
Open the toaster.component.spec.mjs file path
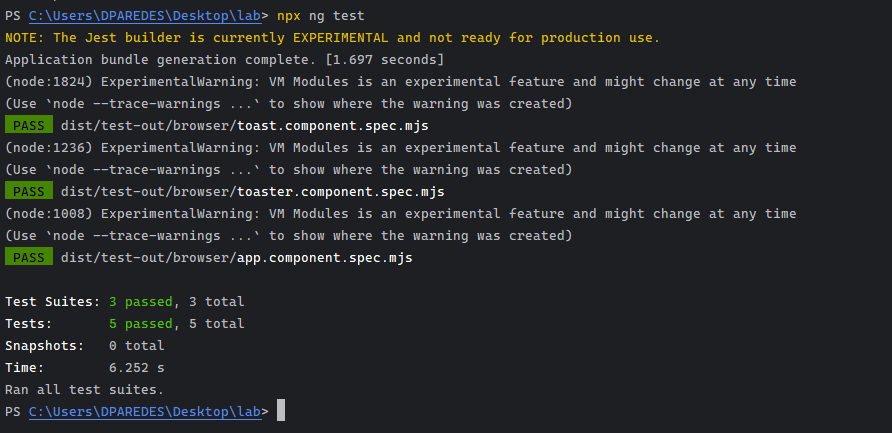pyautogui.click(x=252, y=191)
